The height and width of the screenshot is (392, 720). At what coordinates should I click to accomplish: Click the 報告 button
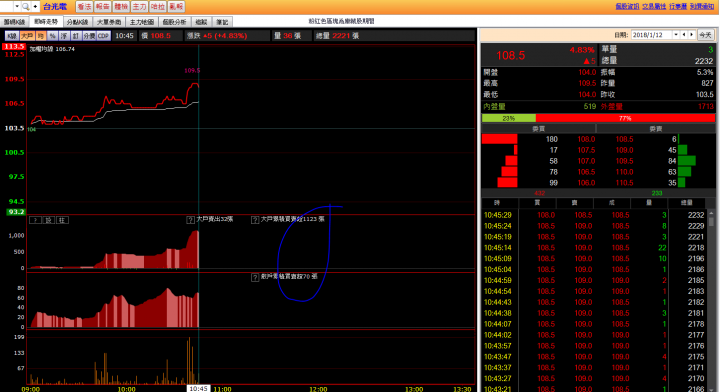tap(102, 6)
